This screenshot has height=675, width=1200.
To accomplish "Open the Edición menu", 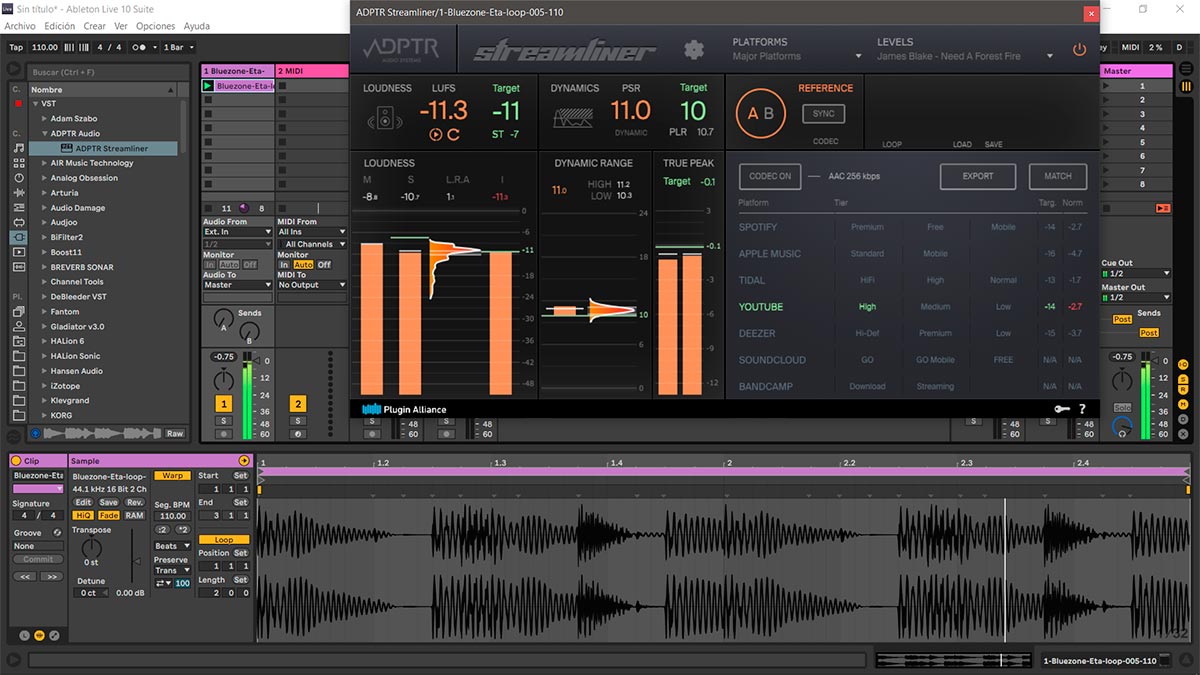I will point(60,26).
